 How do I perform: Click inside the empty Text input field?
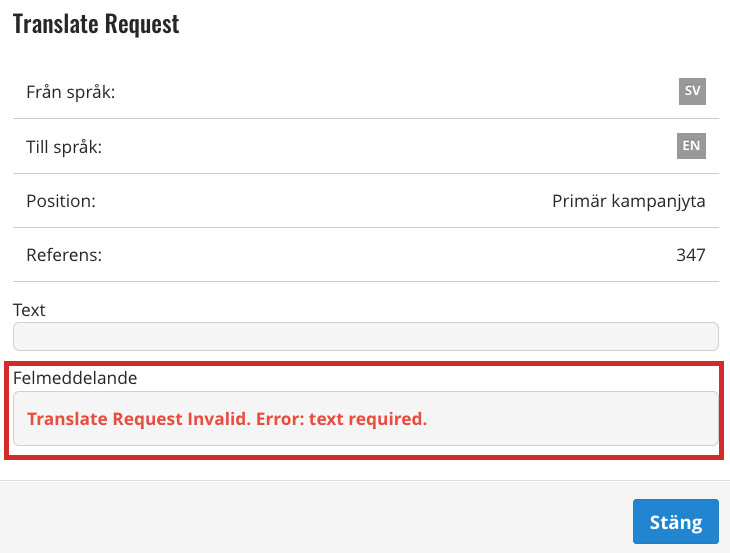coord(365,337)
